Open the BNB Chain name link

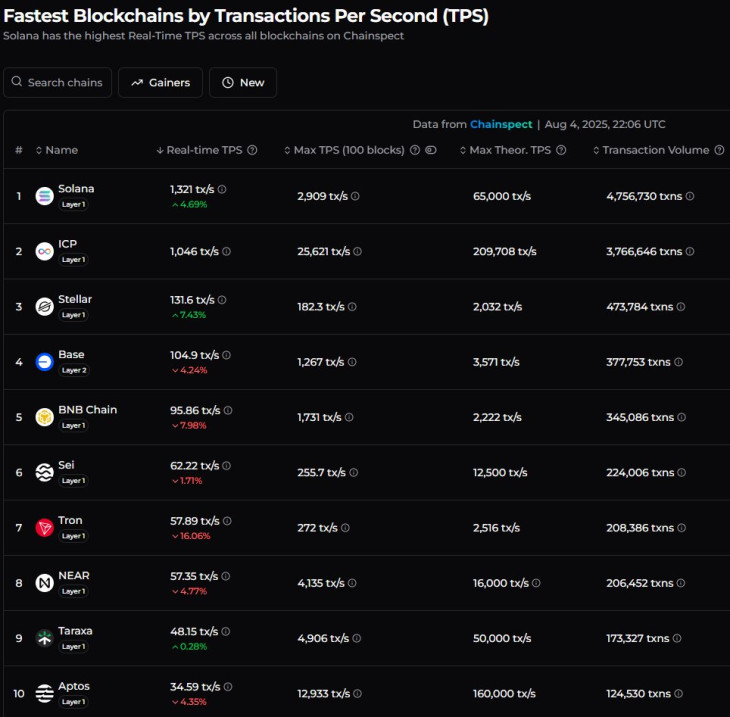[x=88, y=410]
